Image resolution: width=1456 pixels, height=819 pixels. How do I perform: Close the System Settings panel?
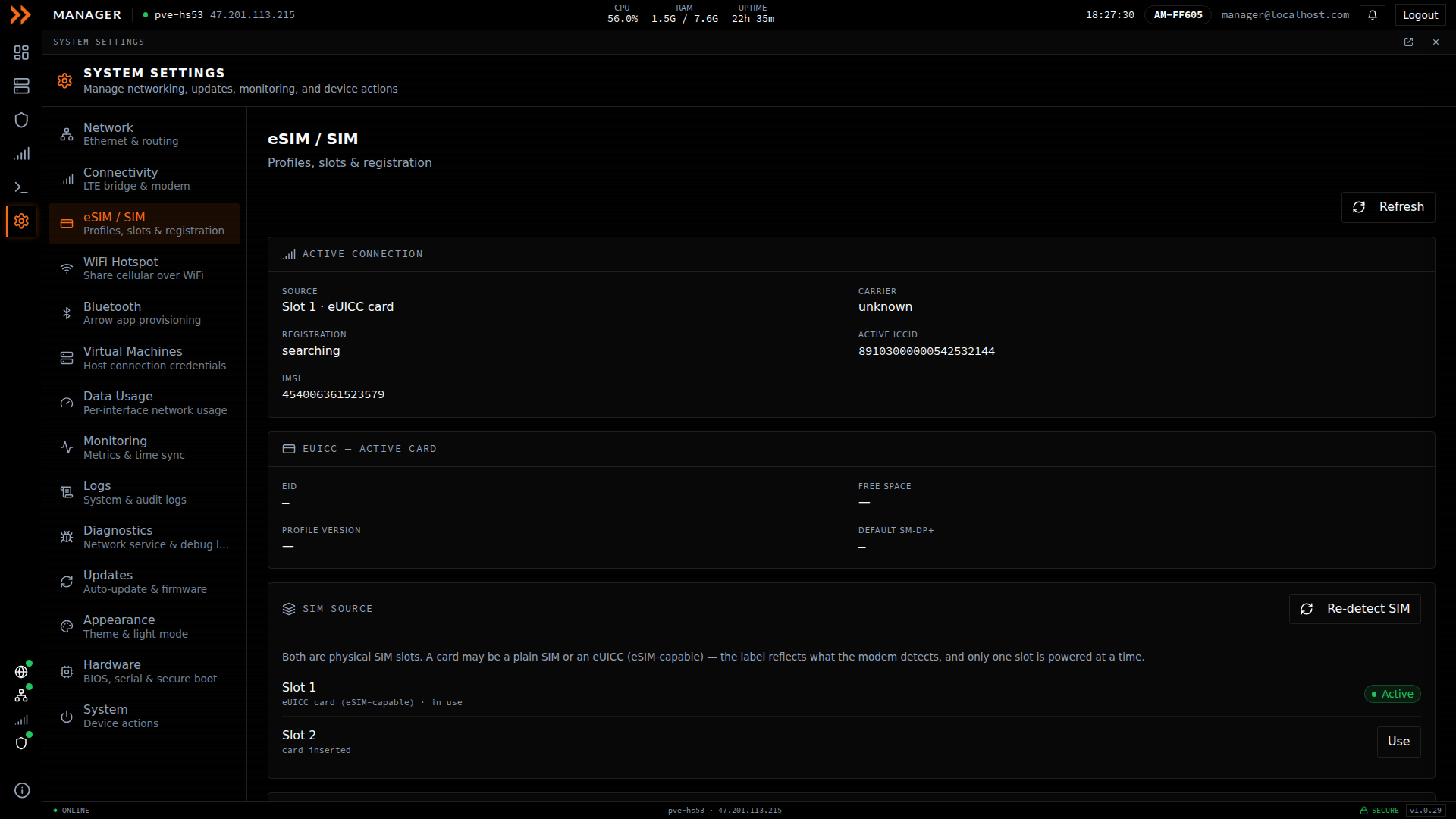tap(1436, 42)
